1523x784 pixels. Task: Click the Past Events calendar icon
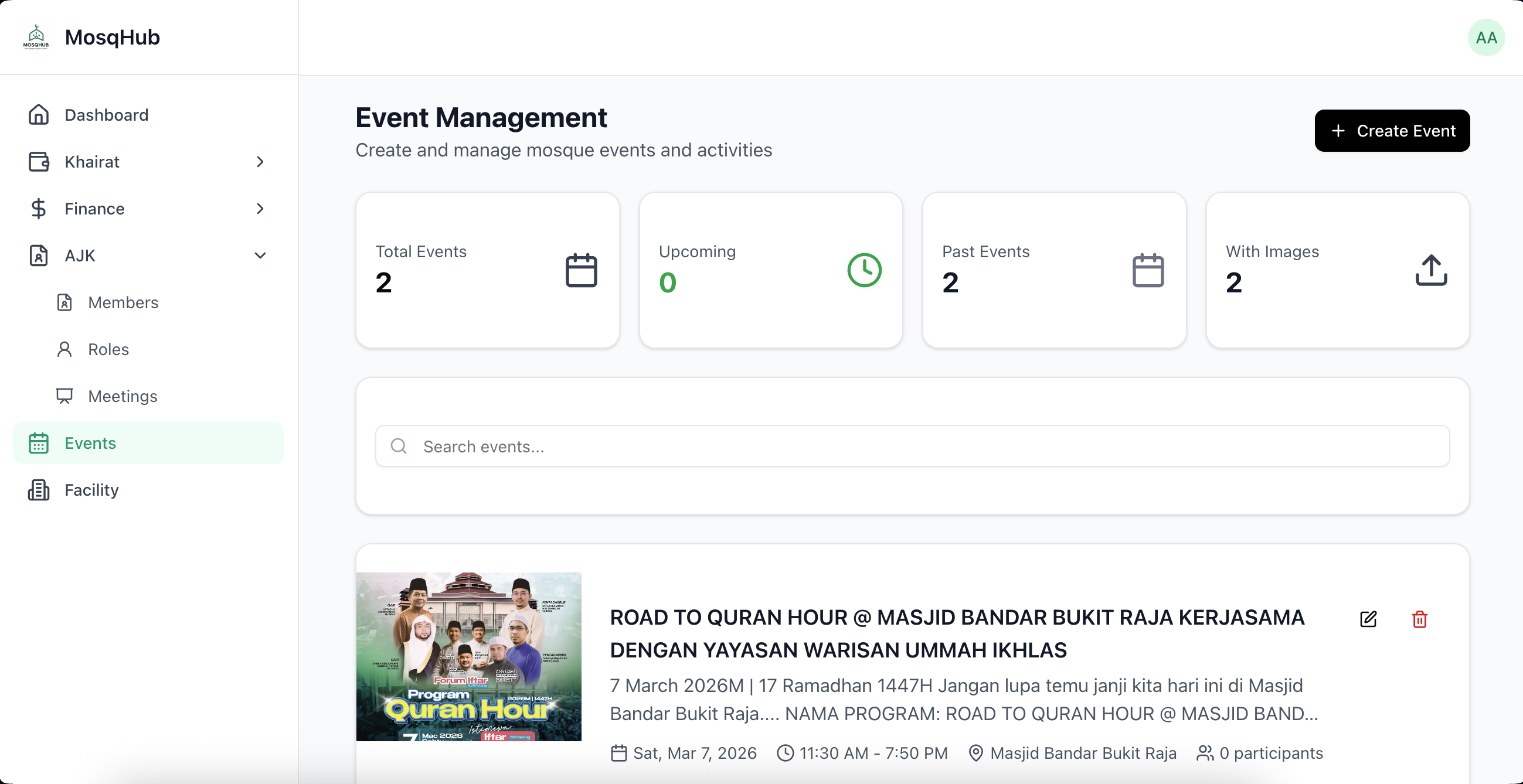click(1148, 270)
